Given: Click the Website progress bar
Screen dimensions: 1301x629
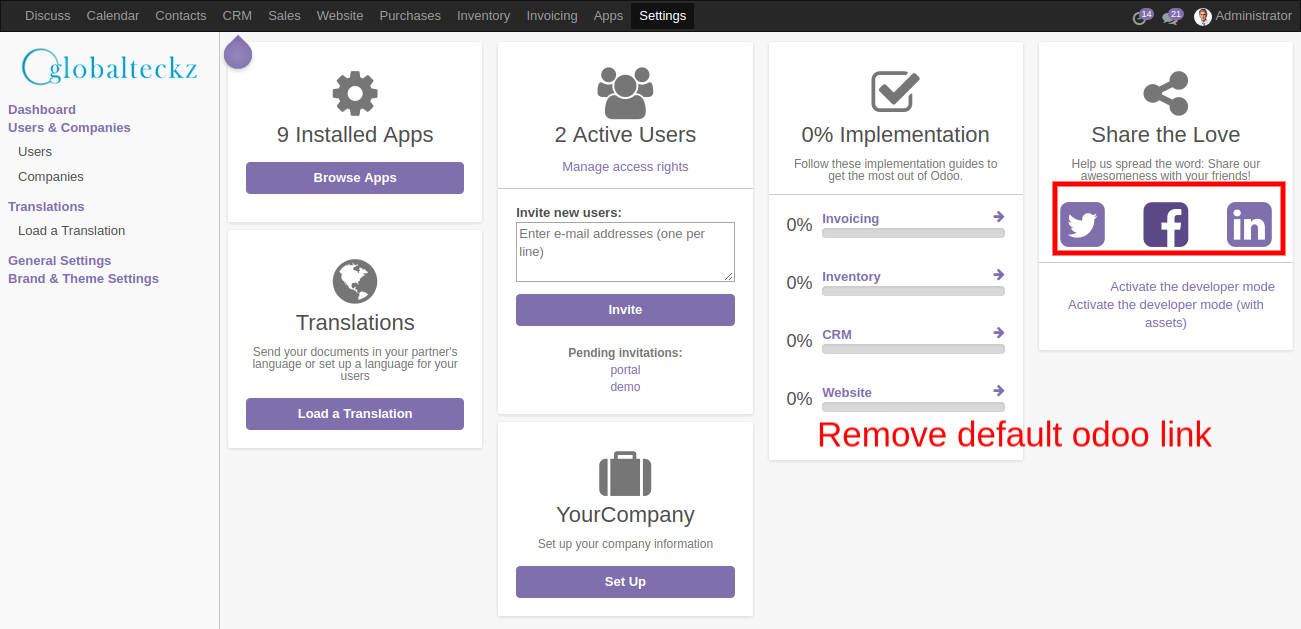Looking at the screenshot, I should pos(913,407).
